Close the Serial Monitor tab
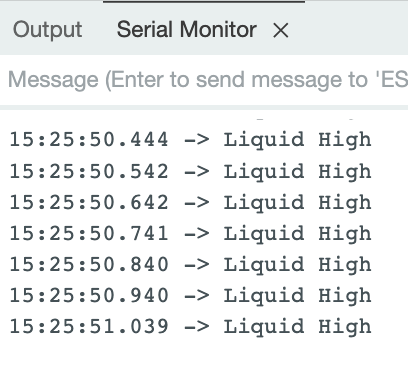 click(x=280, y=31)
